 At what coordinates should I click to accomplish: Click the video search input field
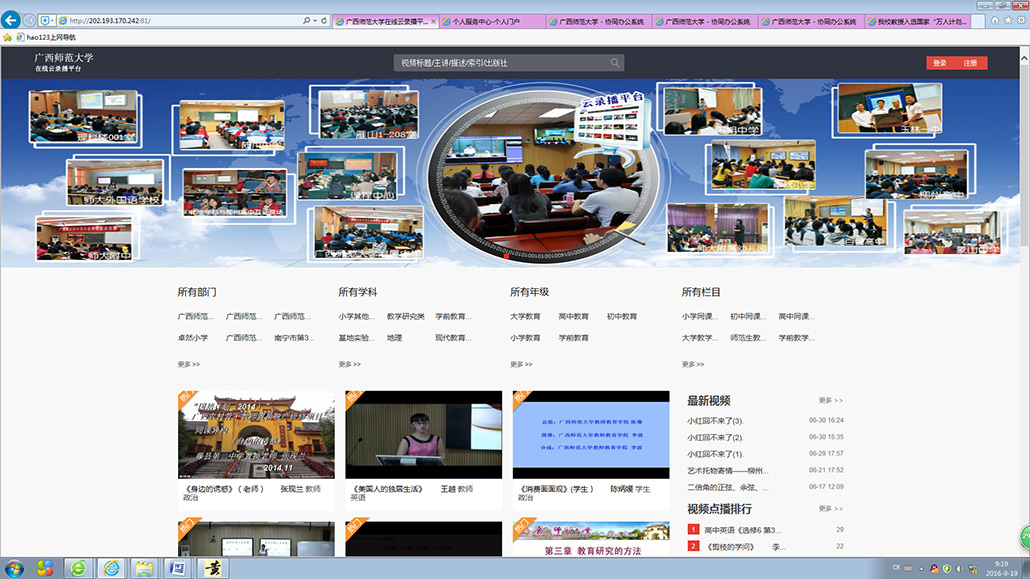coord(500,63)
